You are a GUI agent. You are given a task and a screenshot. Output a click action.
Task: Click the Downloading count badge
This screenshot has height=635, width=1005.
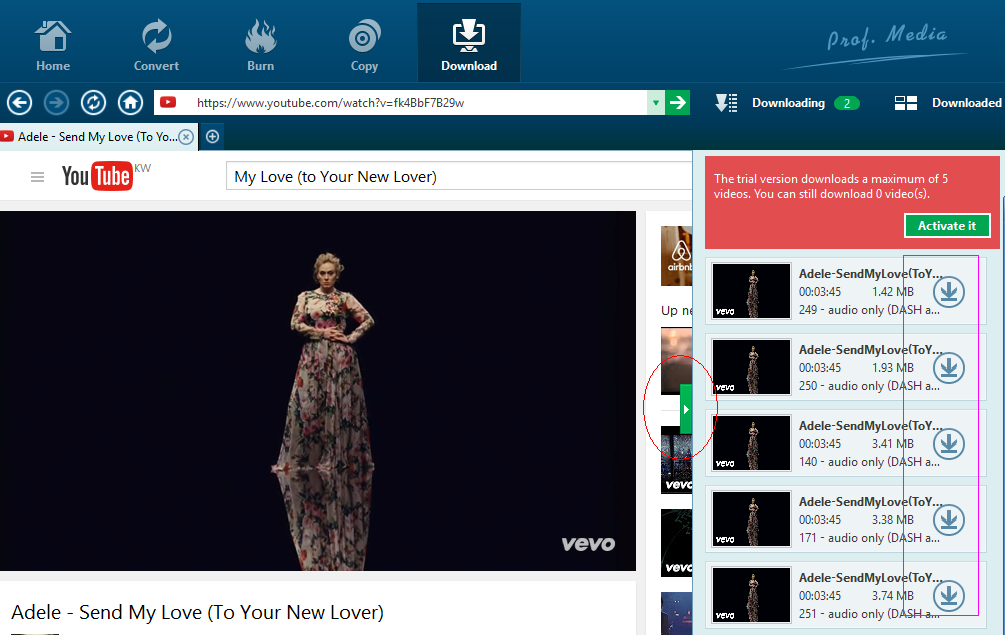pyautogui.click(x=847, y=103)
